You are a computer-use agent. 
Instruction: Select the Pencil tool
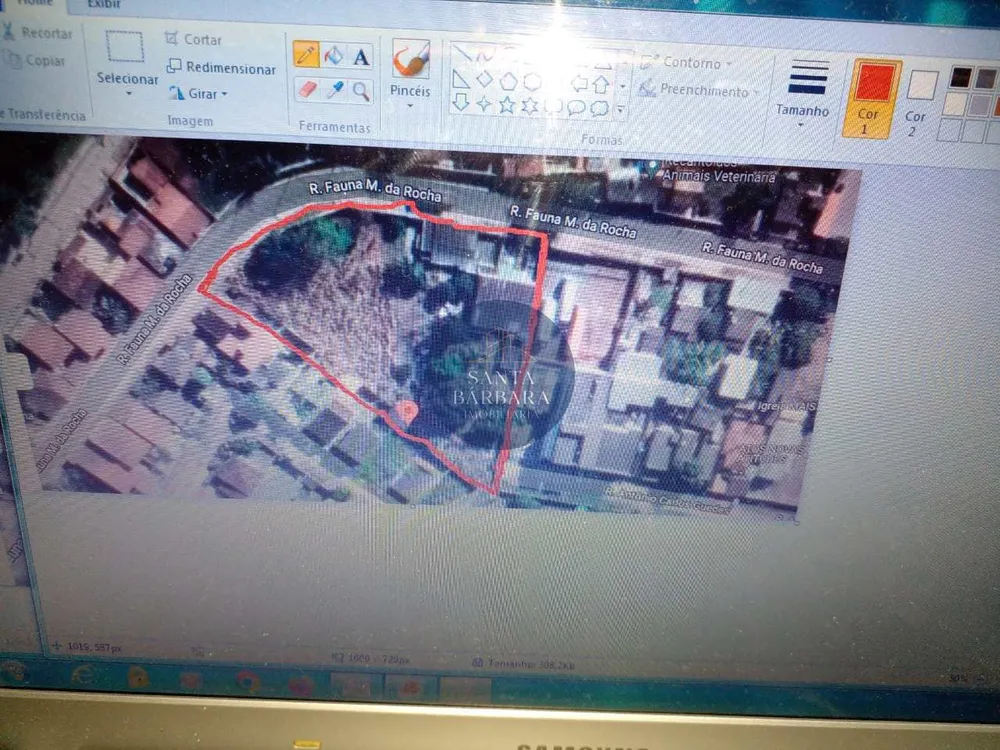(306, 54)
